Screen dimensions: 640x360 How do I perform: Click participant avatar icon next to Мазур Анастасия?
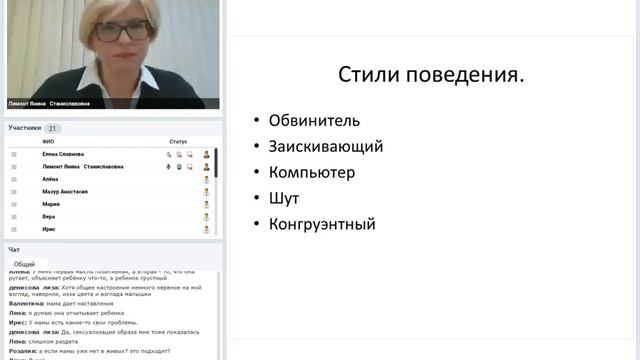click(207, 192)
